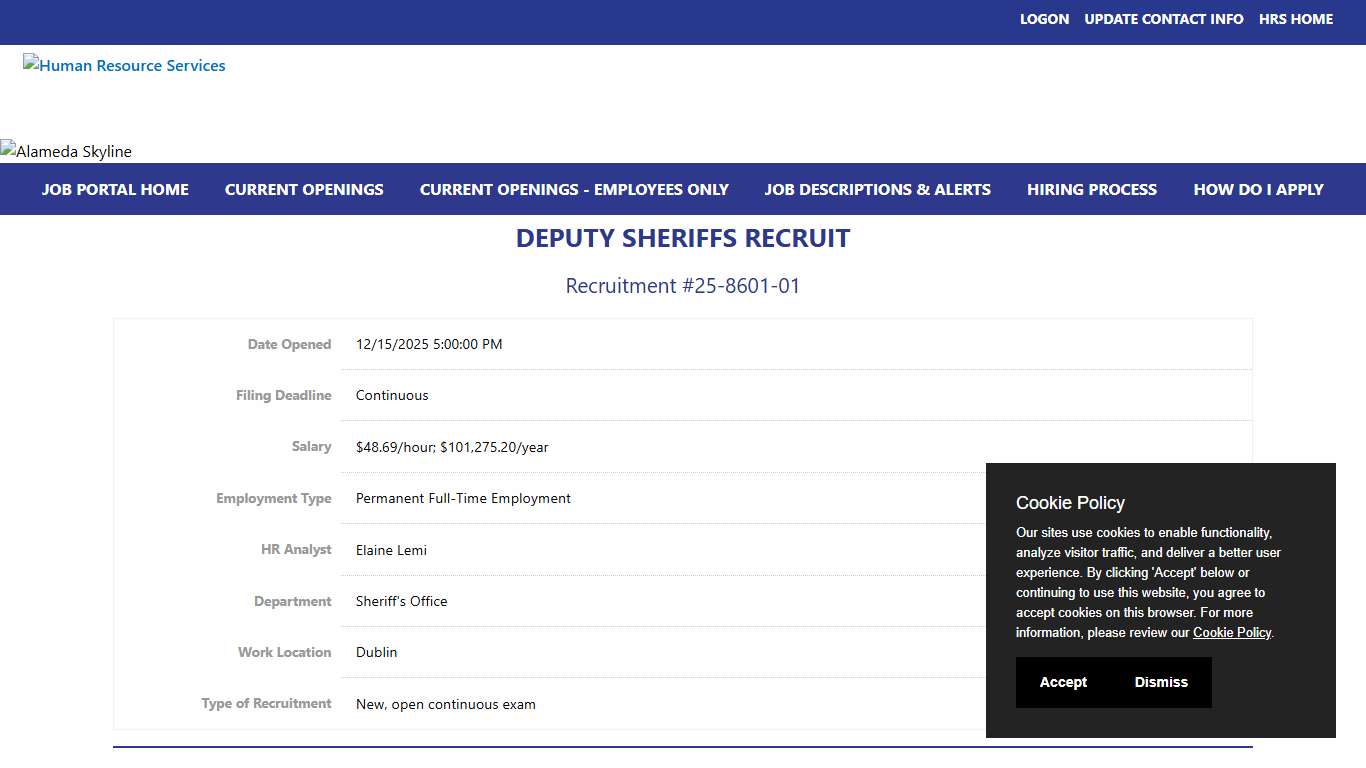Viewport: 1366px width, 768px height.
Task: Open HOW DO I APPLY
Action: 1258,189
